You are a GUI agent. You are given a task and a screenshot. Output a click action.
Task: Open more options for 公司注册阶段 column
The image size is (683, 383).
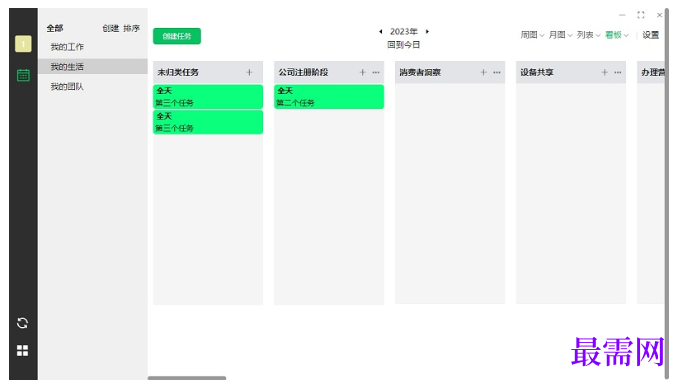tap(376, 72)
